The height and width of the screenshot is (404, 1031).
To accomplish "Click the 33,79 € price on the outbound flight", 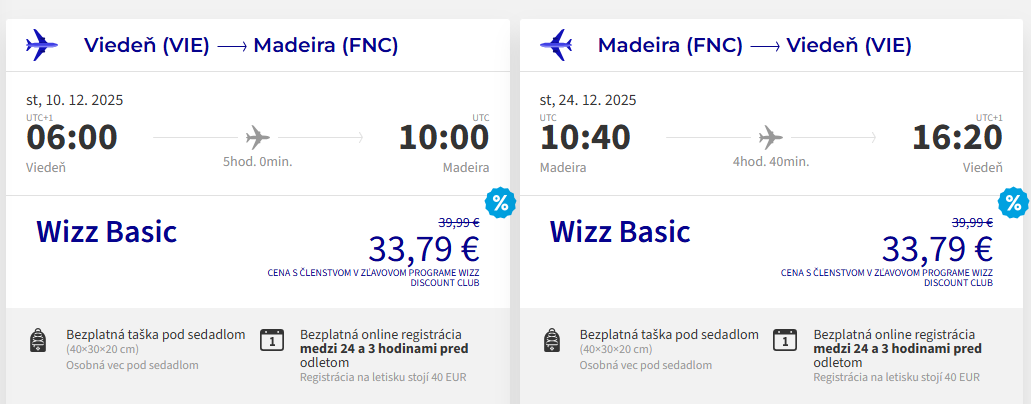I will click(x=424, y=247).
